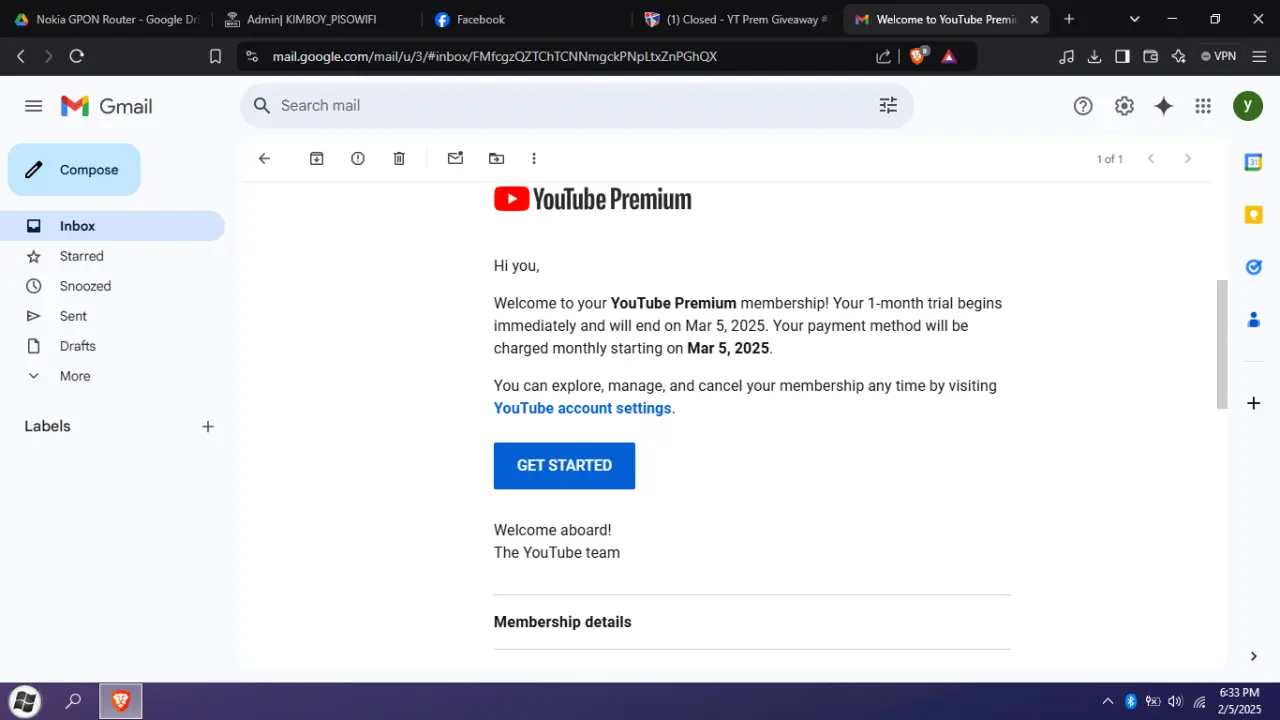Open Google Keep in the side panel
This screenshot has width=1280, height=720.
(1253, 215)
